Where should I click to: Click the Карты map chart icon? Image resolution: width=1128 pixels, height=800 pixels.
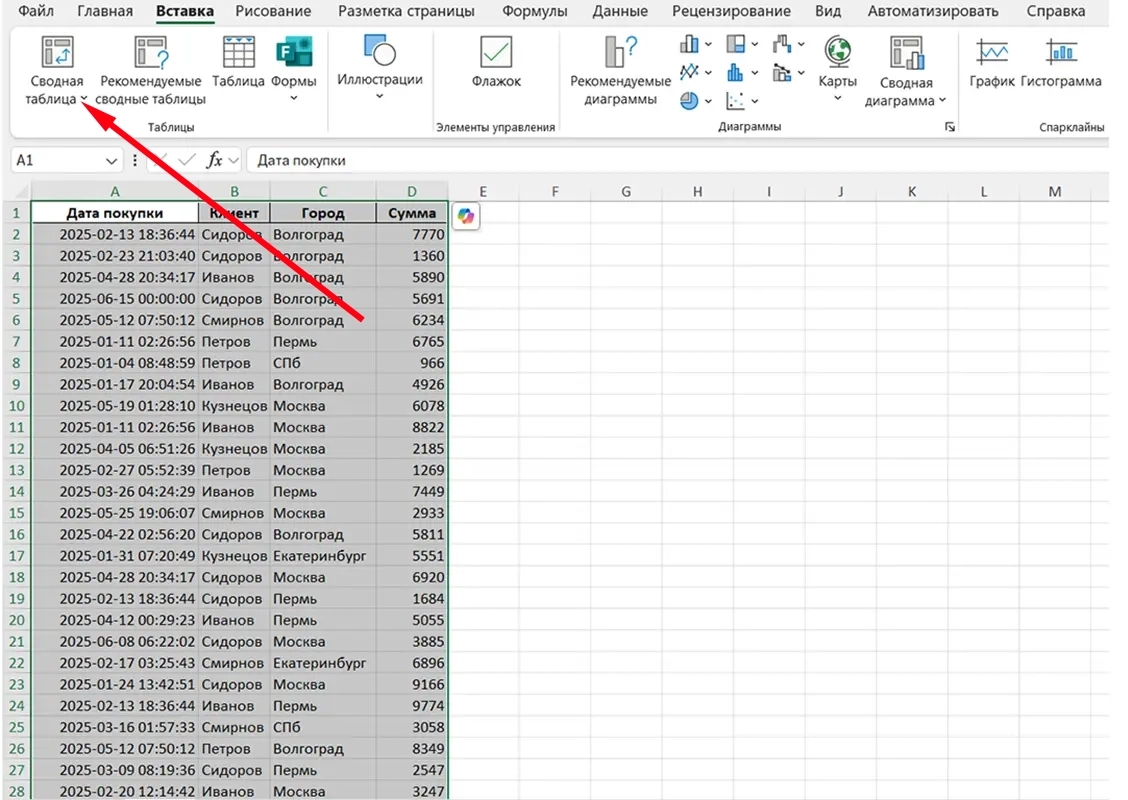click(837, 53)
